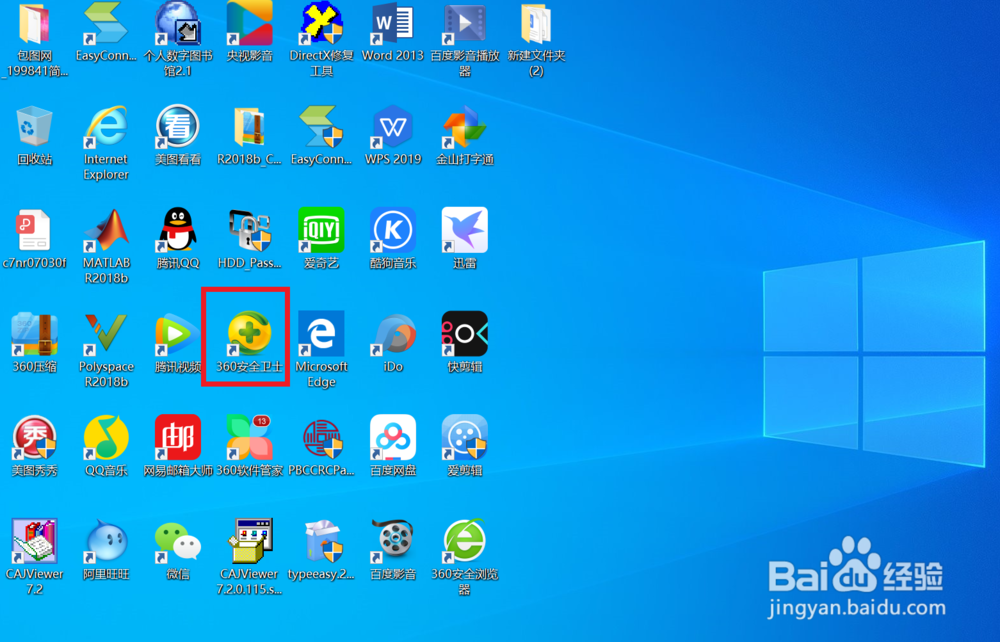Launch 腾讯QQ

tap(178, 232)
